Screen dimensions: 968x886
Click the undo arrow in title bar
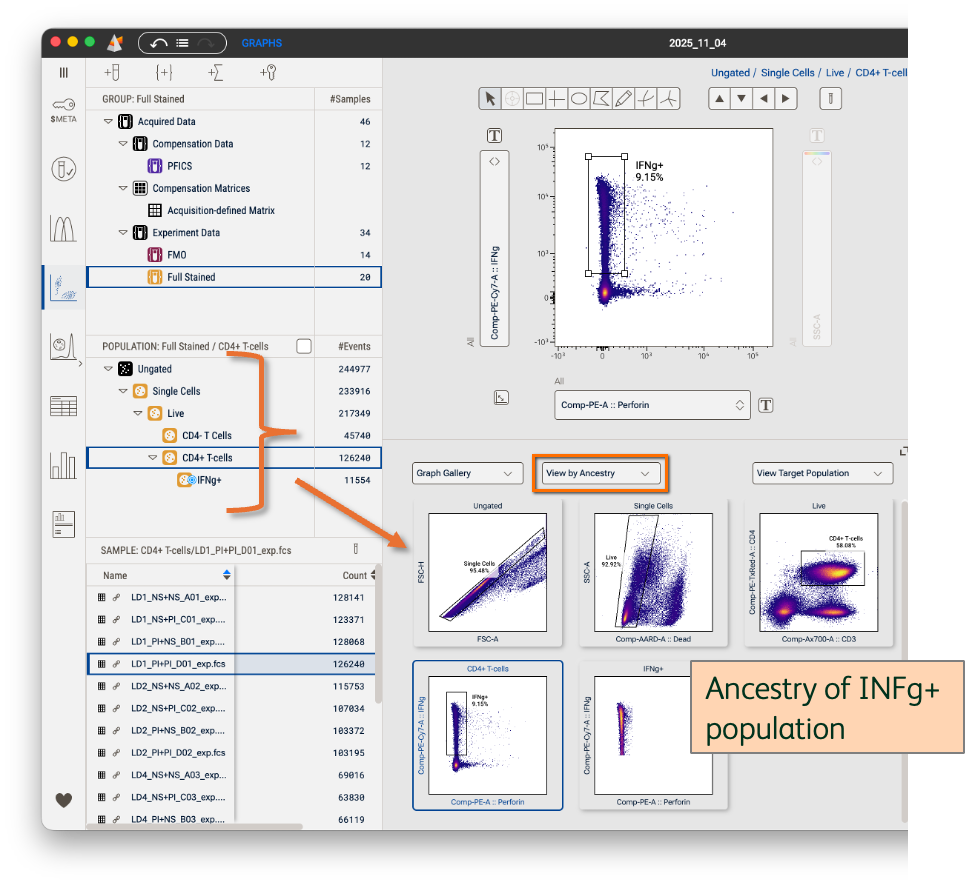pyautogui.click(x=158, y=43)
